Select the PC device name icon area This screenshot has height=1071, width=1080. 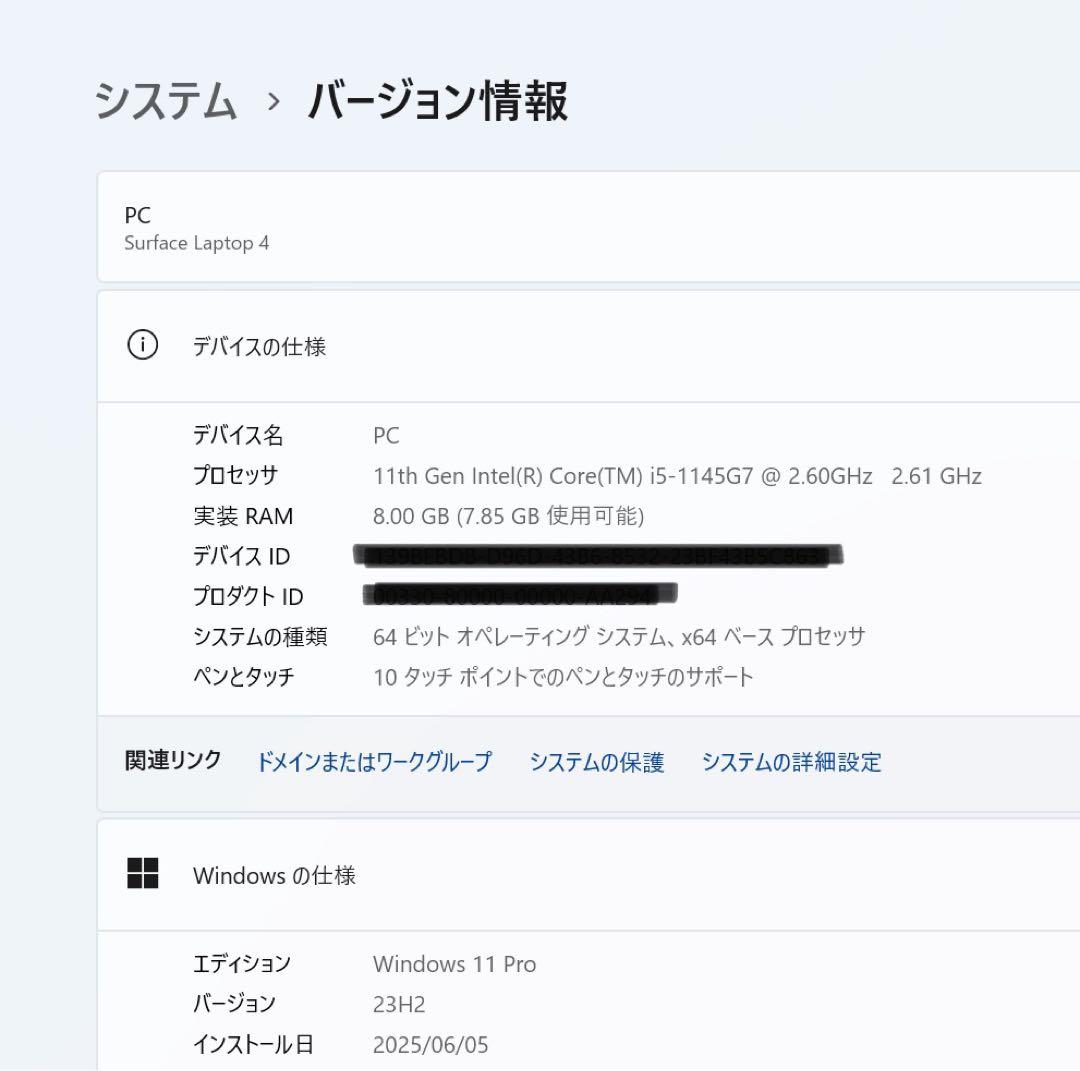pos(138,215)
